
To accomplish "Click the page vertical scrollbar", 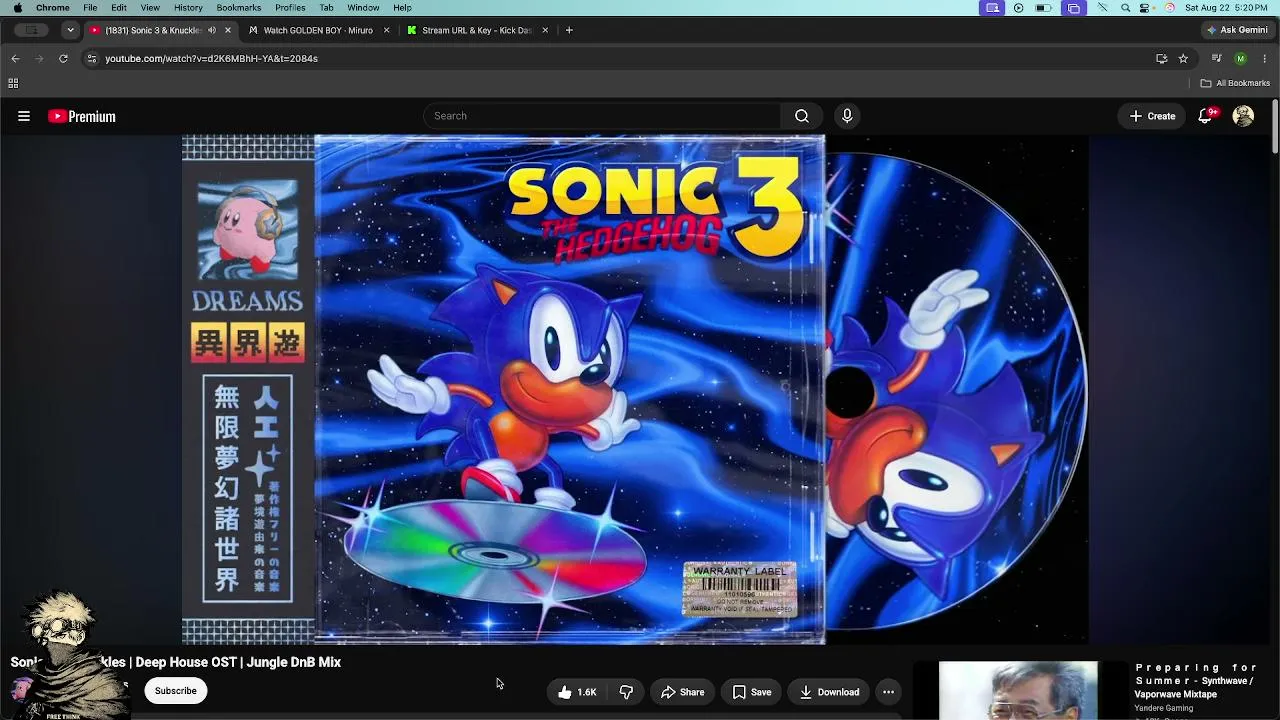I will pyautogui.click(x=1275, y=125).
